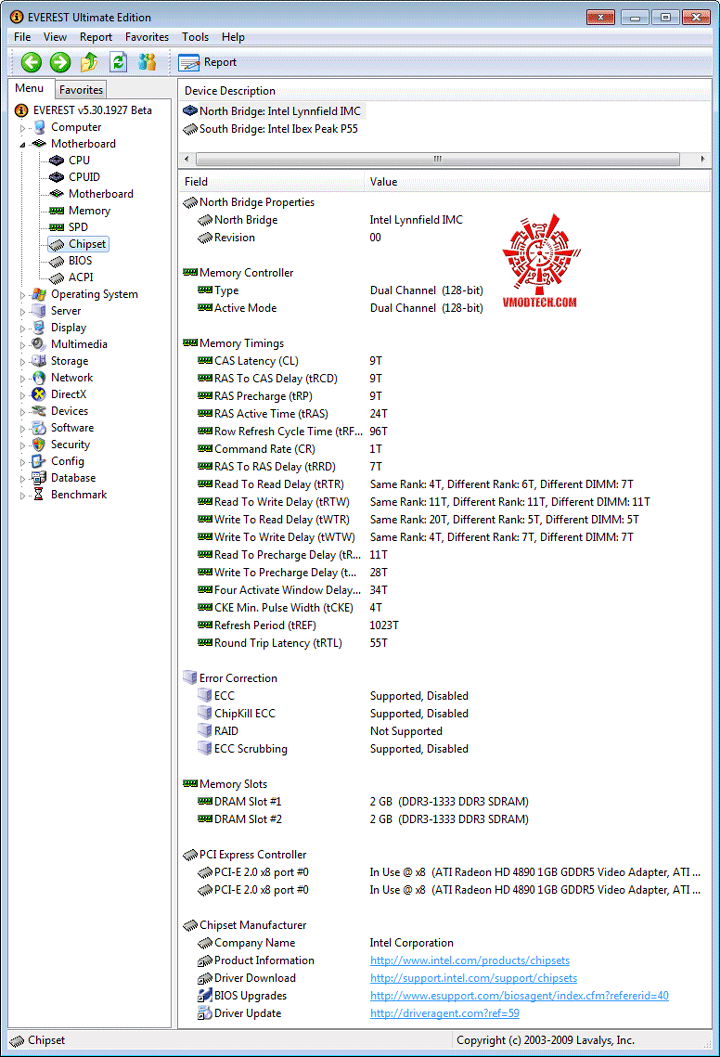
Task: Click the green Back arrow toolbar icon
Action: point(31,62)
